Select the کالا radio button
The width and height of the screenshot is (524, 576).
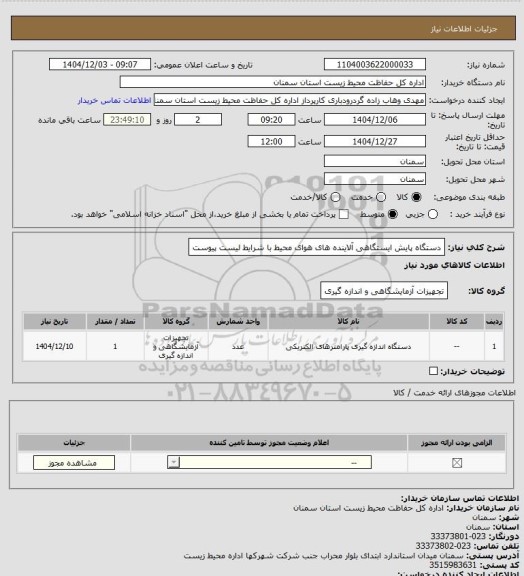pyautogui.click(x=416, y=197)
